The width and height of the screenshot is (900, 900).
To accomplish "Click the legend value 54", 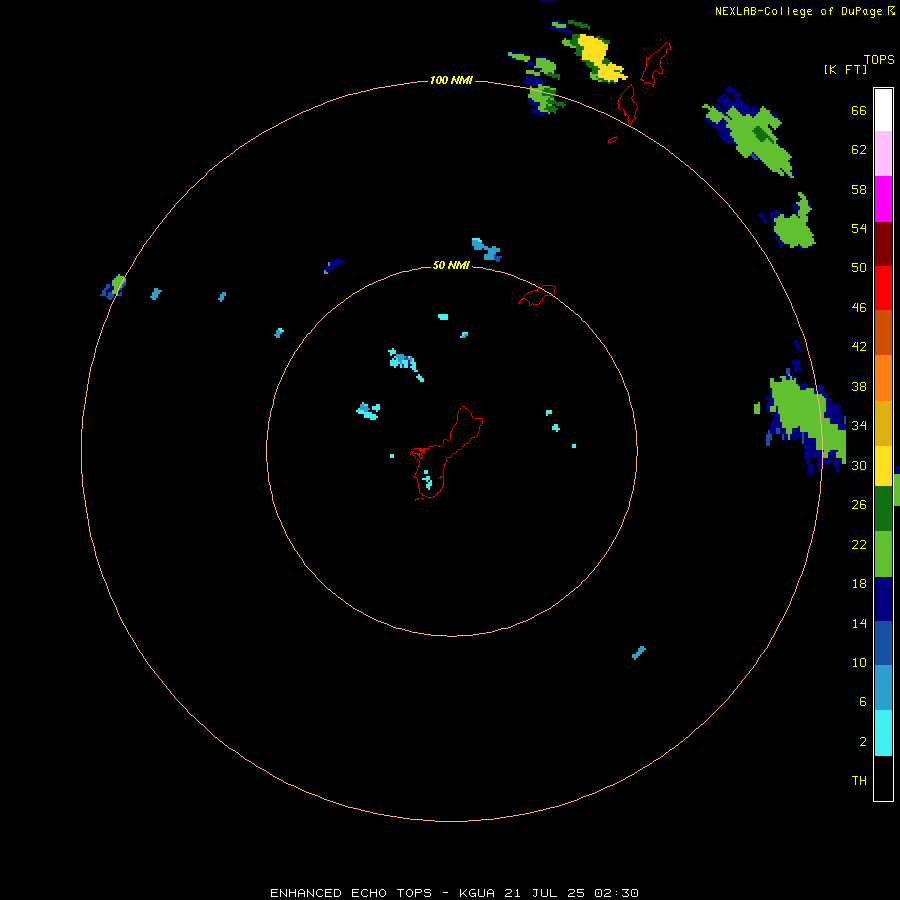I will pyautogui.click(x=859, y=228).
